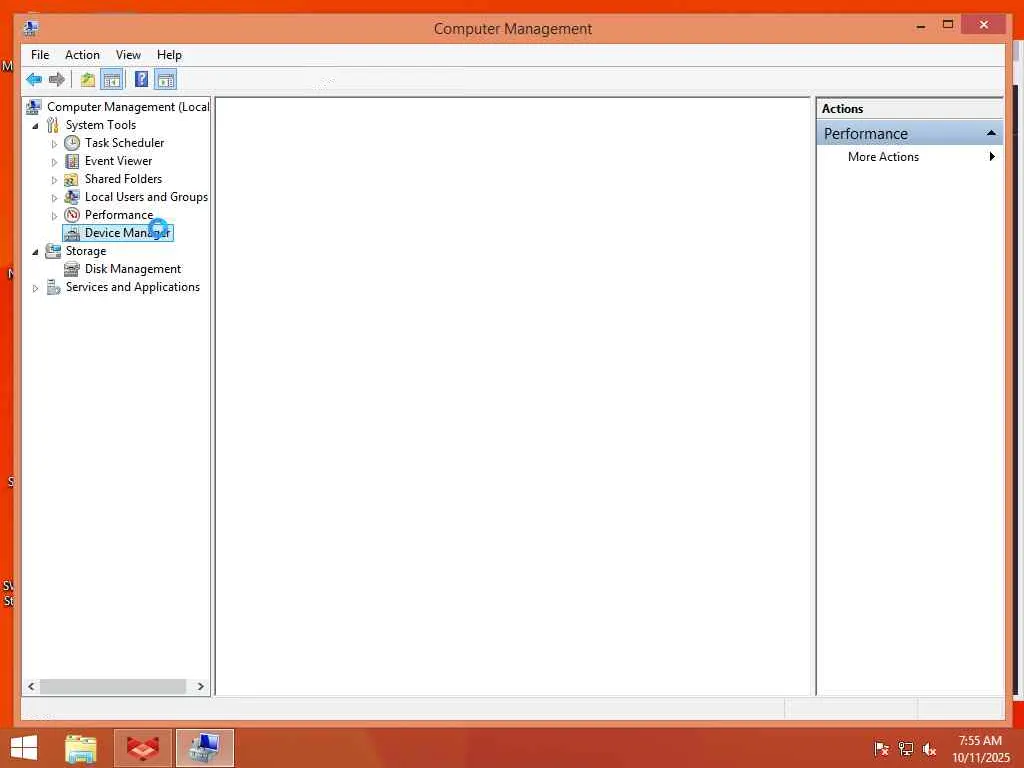Open the More Actions submenu arrow

click(x=992, y=157)
